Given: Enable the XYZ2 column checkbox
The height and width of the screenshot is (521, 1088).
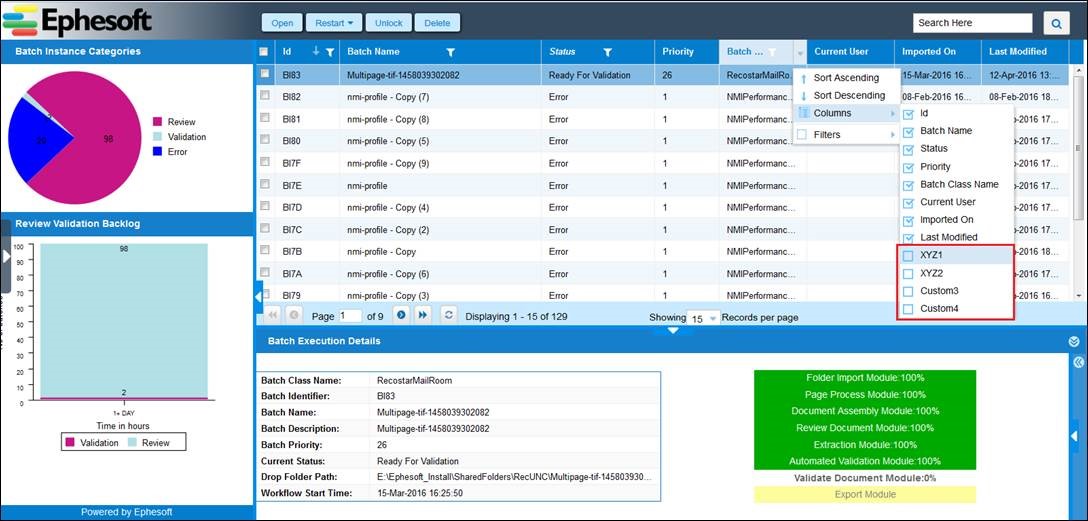Looking at the screenshot, I should (x=908, y=274).
